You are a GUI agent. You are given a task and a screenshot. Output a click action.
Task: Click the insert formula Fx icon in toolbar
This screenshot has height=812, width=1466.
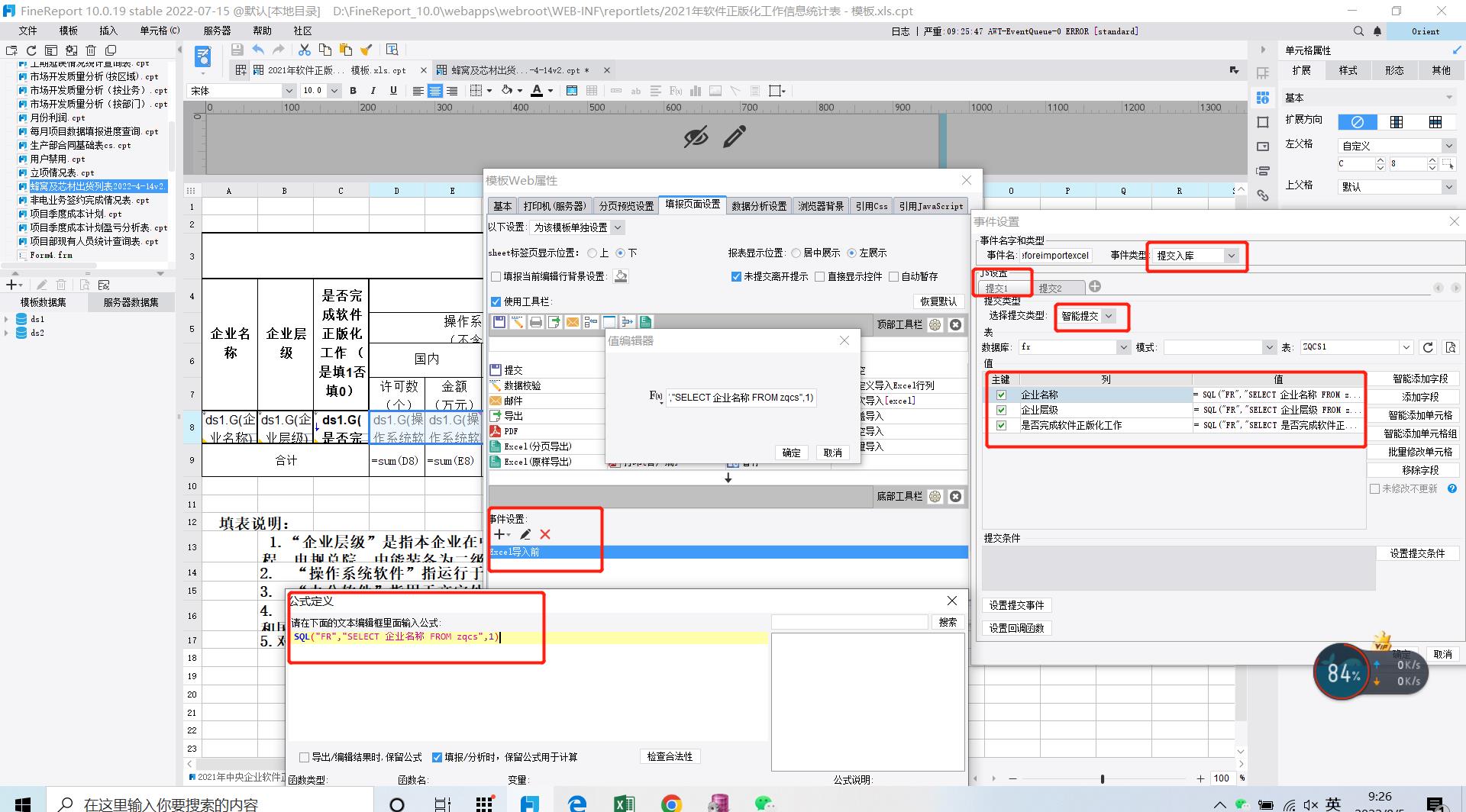(x=675, y=91)
